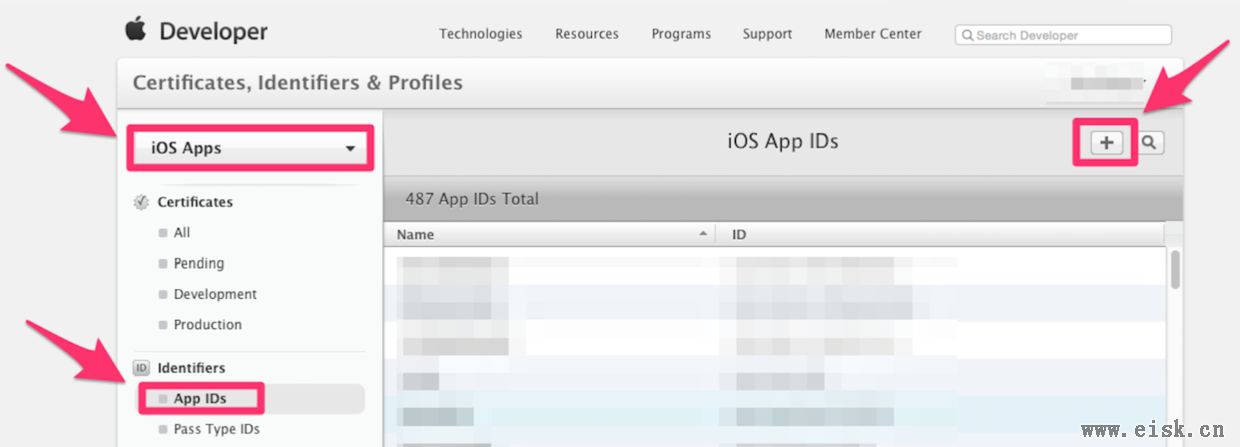The image size is (1240, 447).
Task: Open the App ID search magnifier
Action: pos(1149,143)
